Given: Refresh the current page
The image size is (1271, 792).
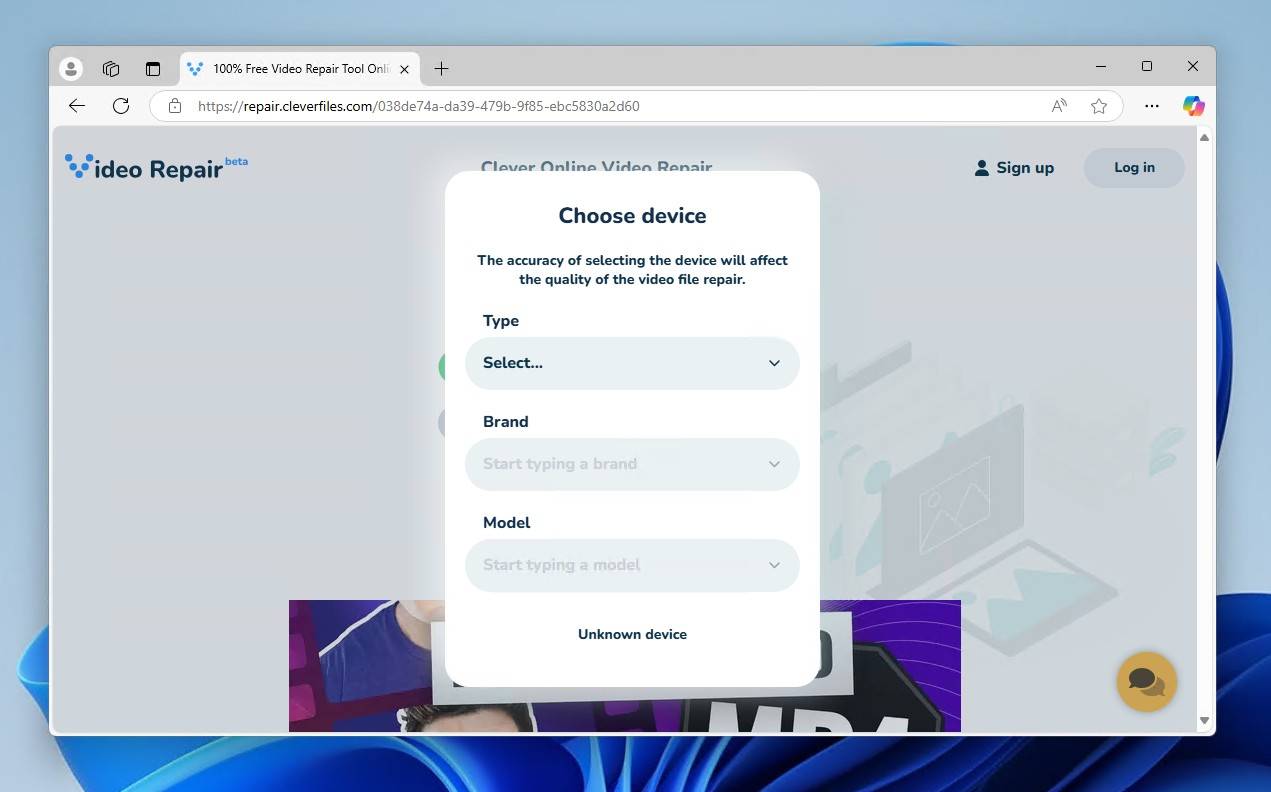Looking at the screenshot, I should (121, 106).
